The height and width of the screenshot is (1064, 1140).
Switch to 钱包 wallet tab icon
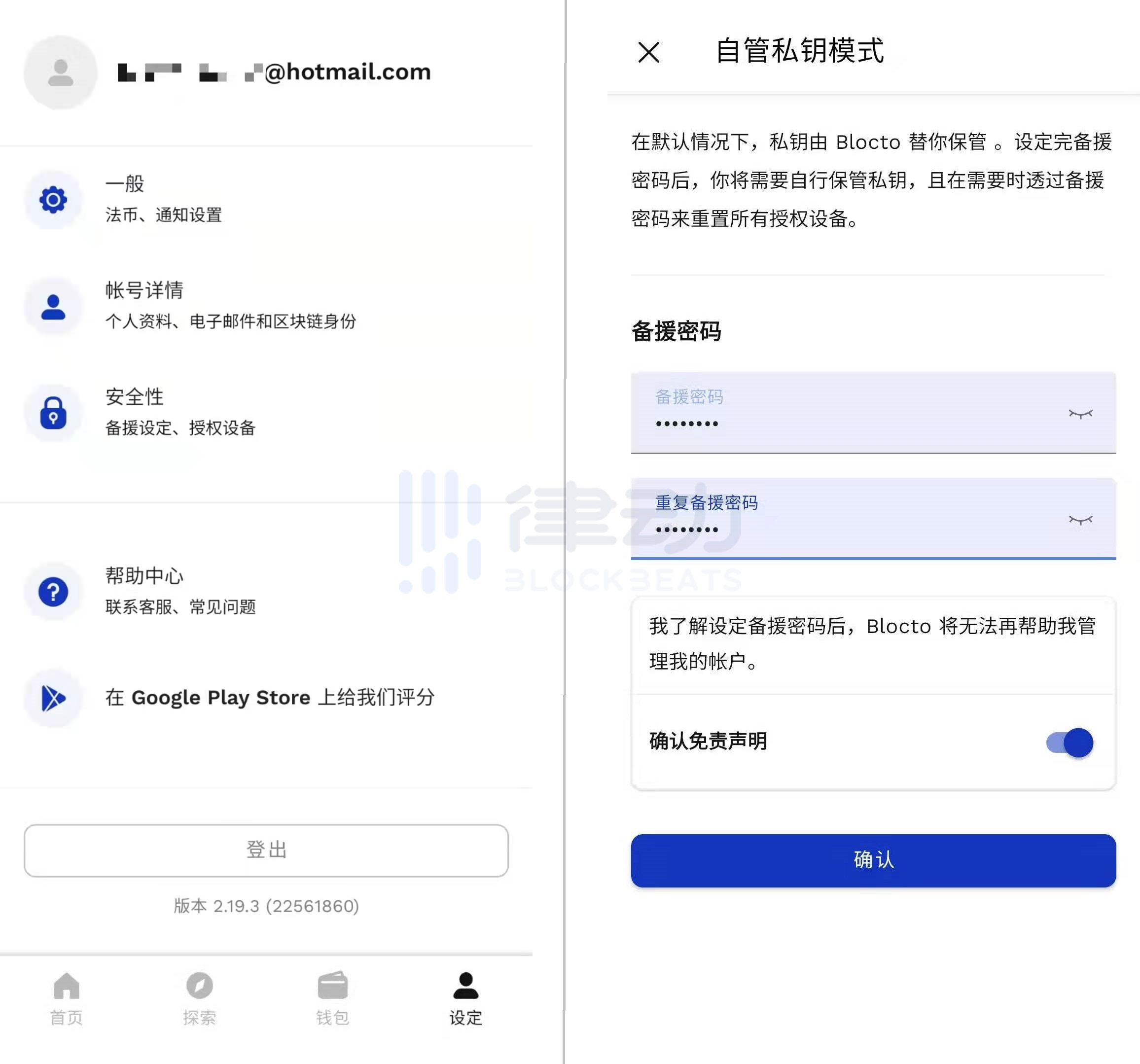(x=333, y=986)
